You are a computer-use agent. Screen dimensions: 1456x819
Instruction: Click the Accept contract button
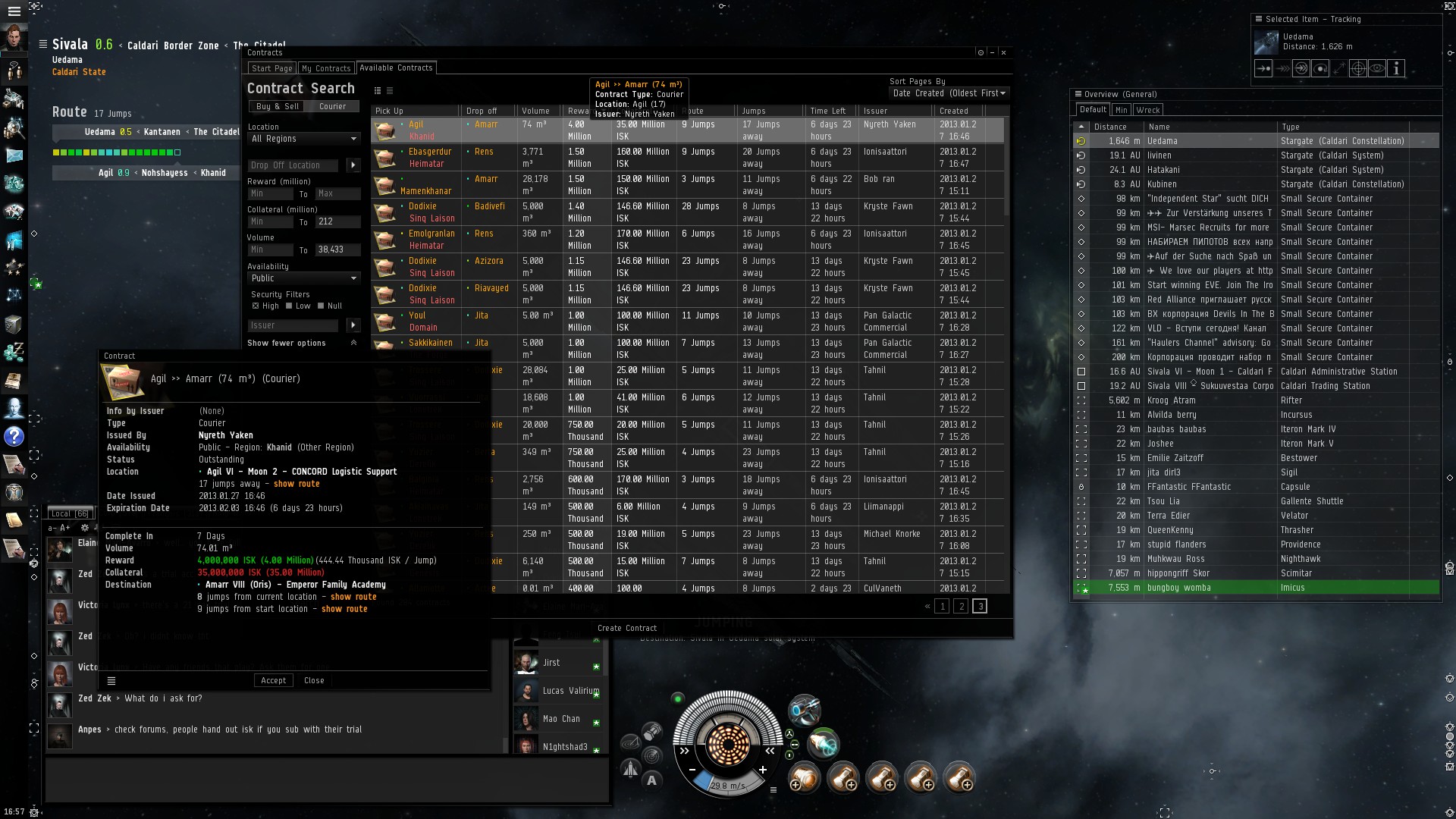pyautogui.click(x=273, y=680)
